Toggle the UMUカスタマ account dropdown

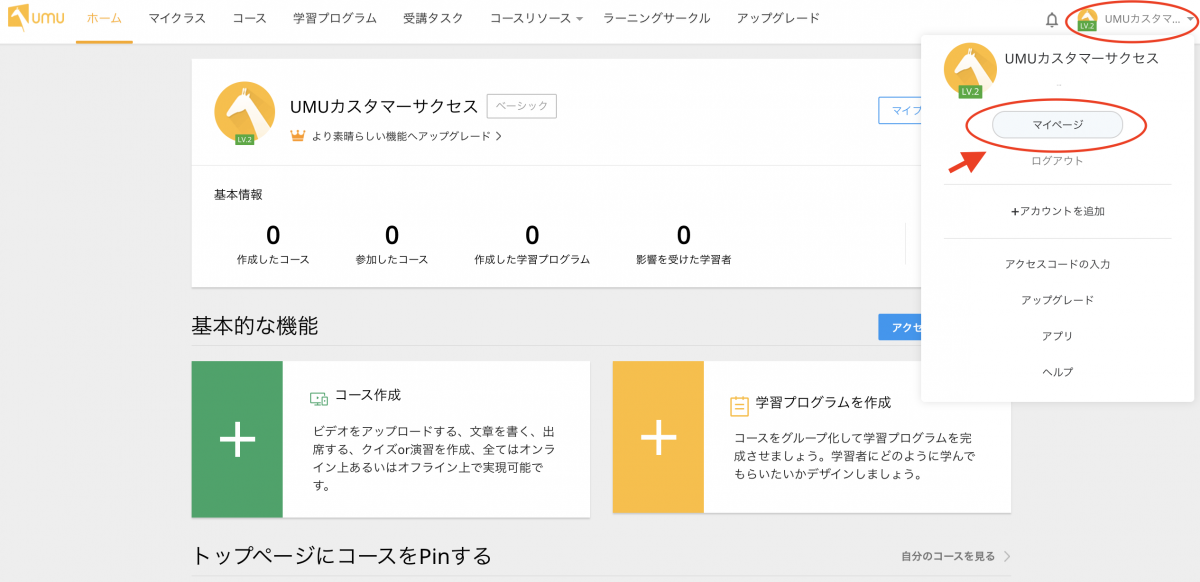[x=1136, y=19]
